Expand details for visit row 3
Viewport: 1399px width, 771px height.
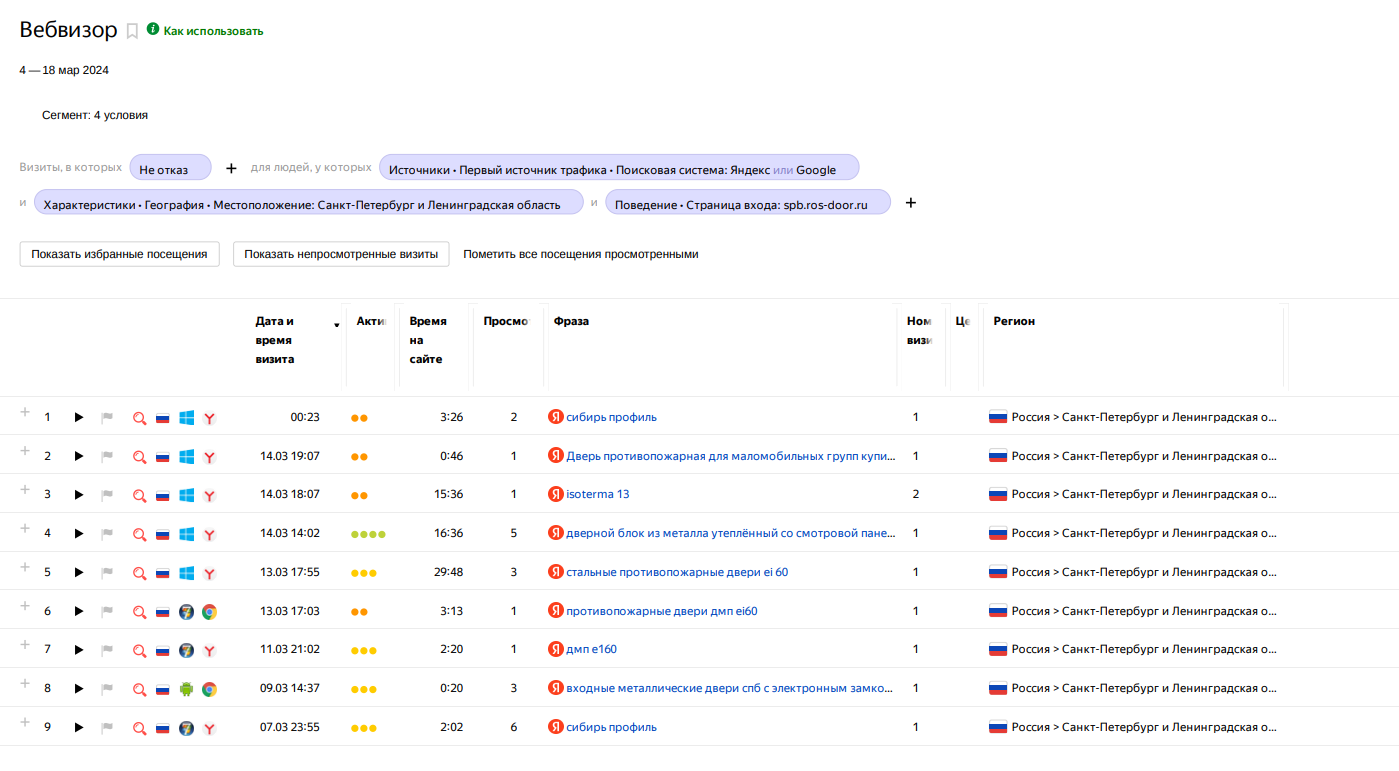pos(25,490)
